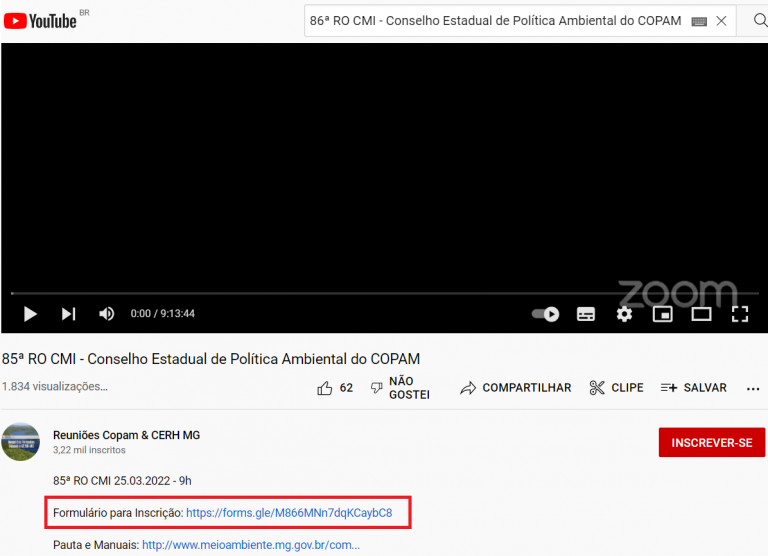Open the forms.gle registration link

click(x=289, y=513)
